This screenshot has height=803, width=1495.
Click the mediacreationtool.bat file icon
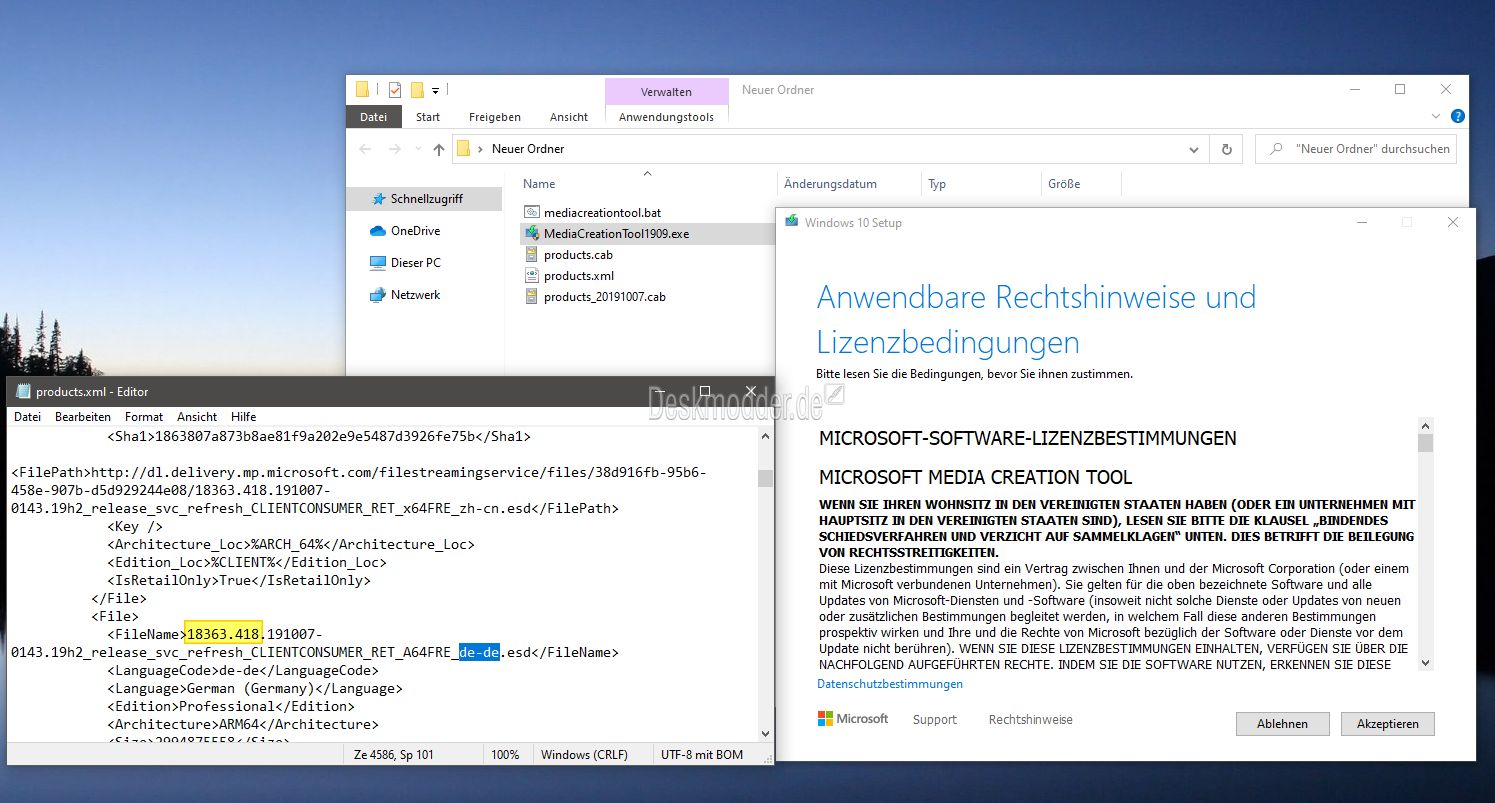click(x=531, y=213)
